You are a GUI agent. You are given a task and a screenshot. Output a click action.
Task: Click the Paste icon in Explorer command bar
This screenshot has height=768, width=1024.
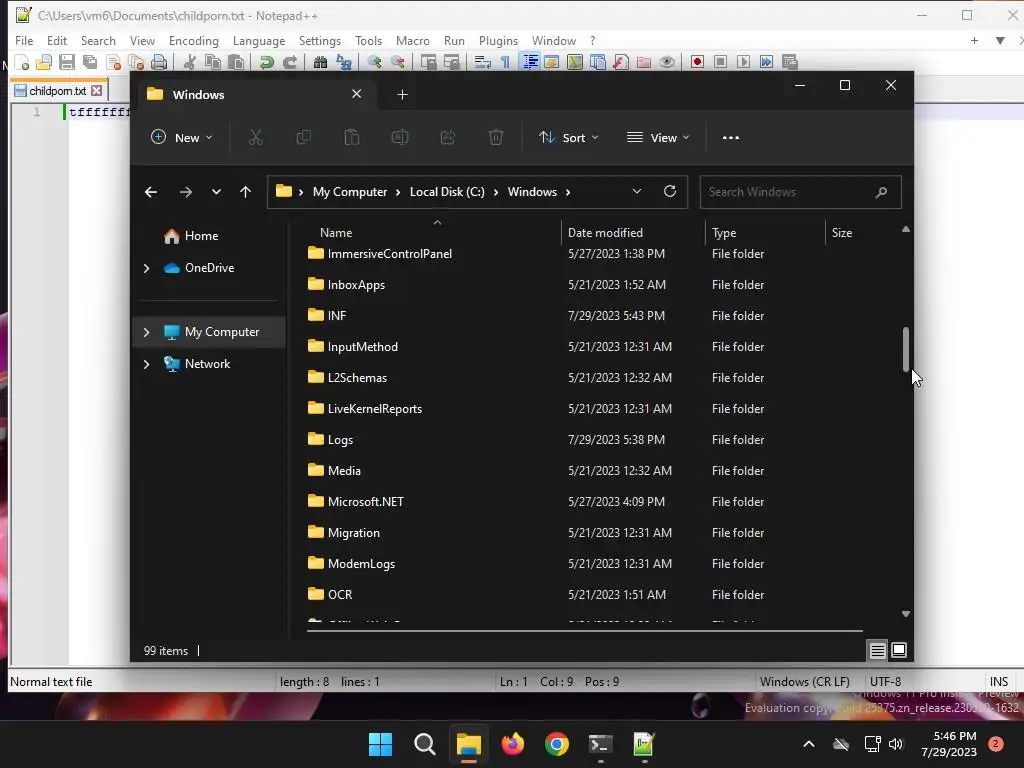(x=351, y=138)
